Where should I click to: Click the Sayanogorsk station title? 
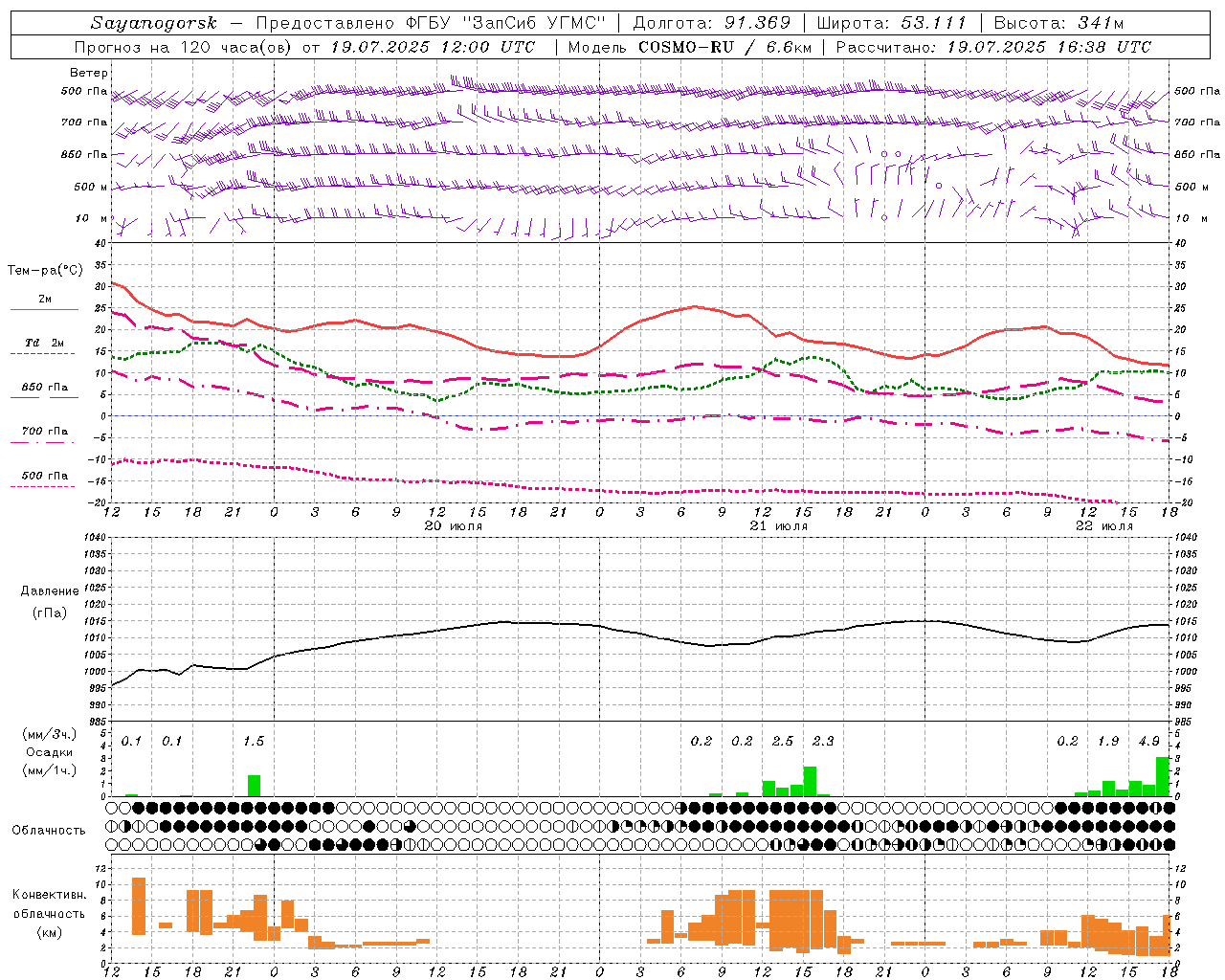[x=154, y=23]
